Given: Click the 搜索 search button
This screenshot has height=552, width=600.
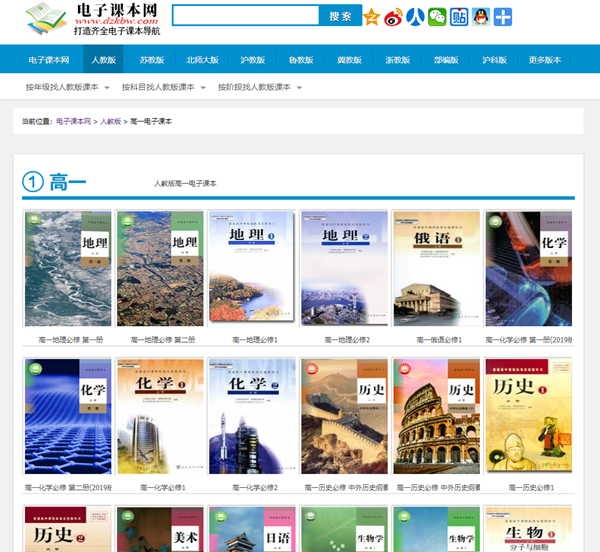Looking at the screenshot, I should click(340, 16).
